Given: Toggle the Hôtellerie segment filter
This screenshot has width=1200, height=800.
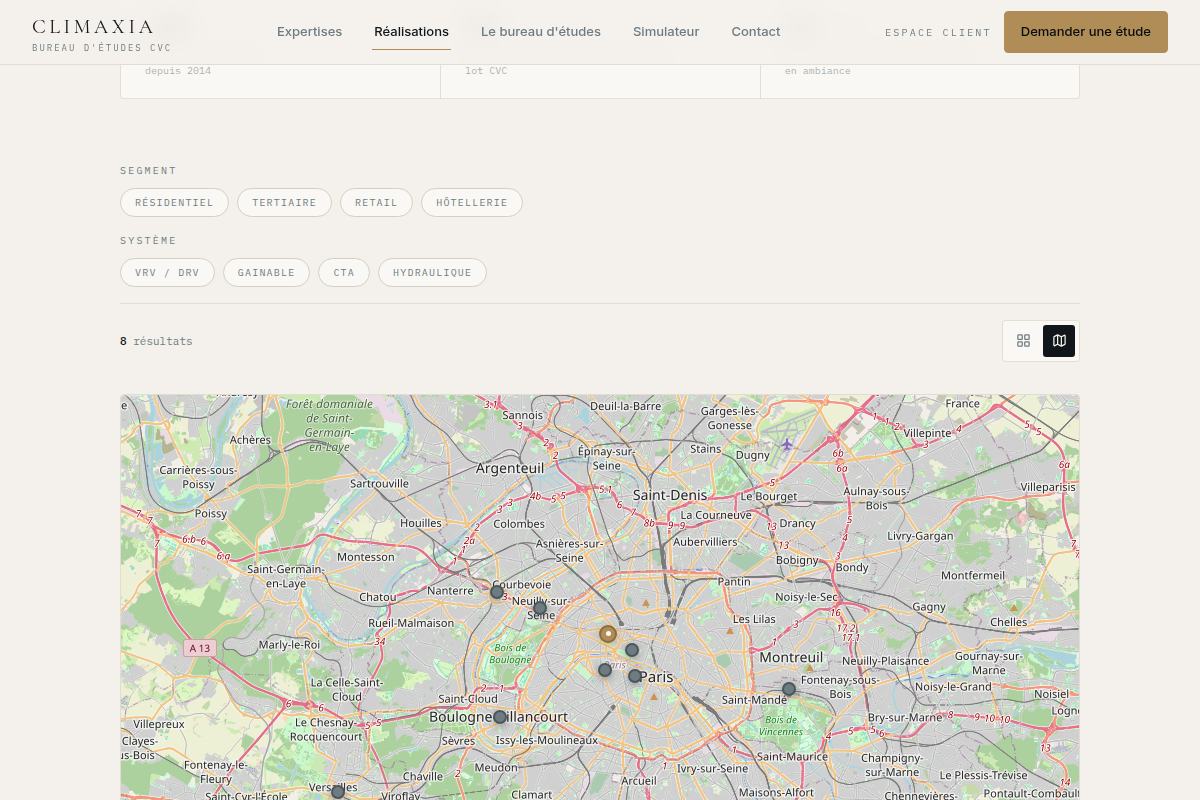Looking at the screenshot, I should point(472,202).
